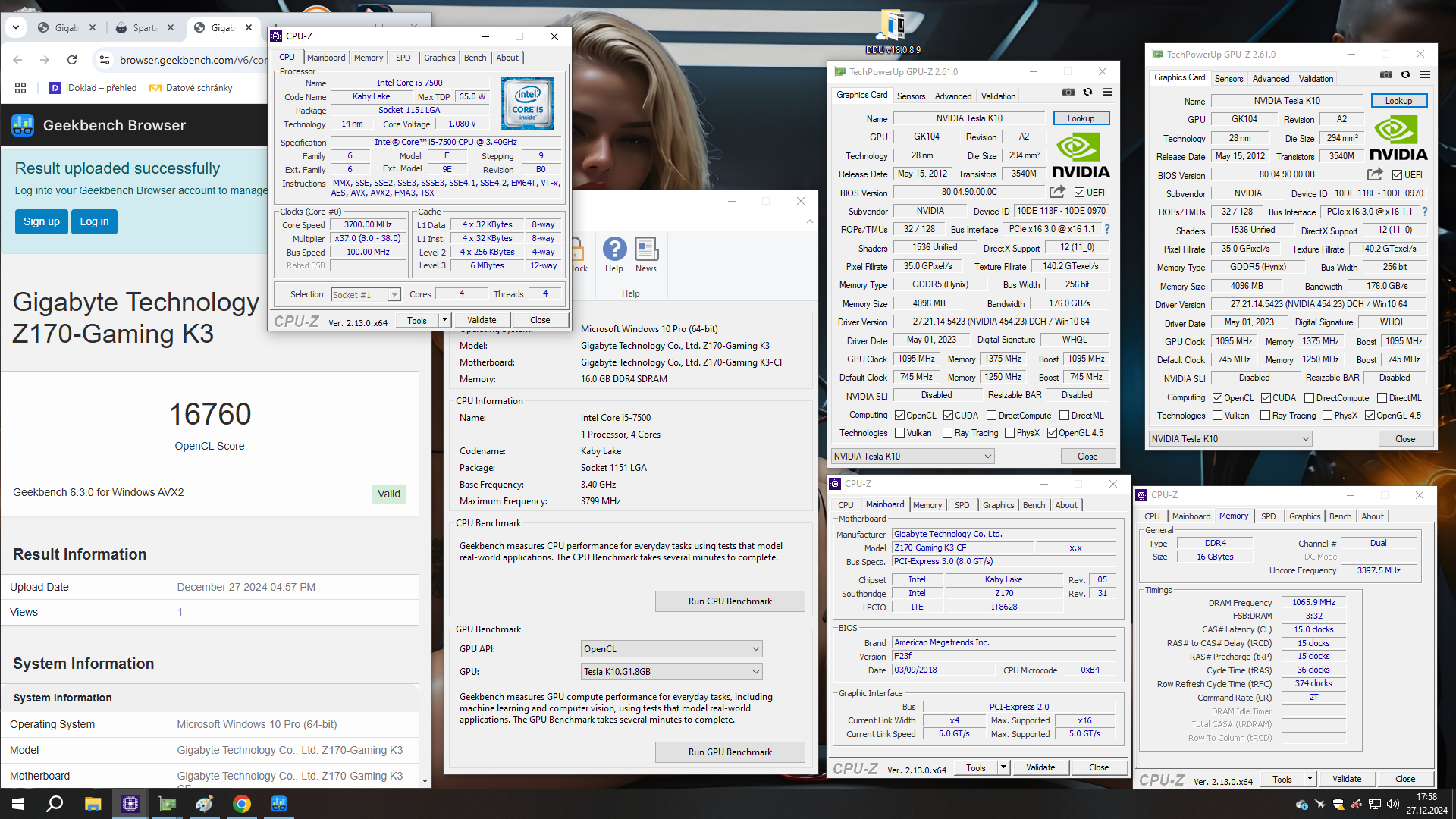This screenshot has width=1456, height=819.
Task: Switch to SPD tab in CPU-Z CPU window
Action: pyautogui.click(x=403, y=58)
